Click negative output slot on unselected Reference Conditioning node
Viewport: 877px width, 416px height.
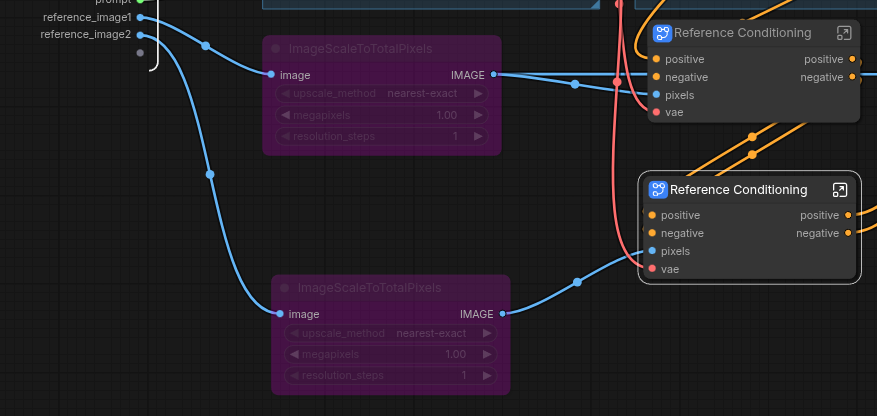852,77
